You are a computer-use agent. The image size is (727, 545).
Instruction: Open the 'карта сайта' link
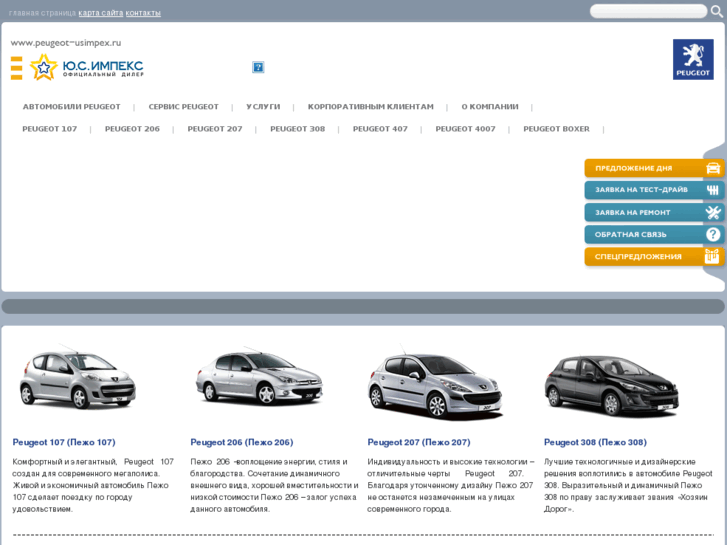coord(101,13)
